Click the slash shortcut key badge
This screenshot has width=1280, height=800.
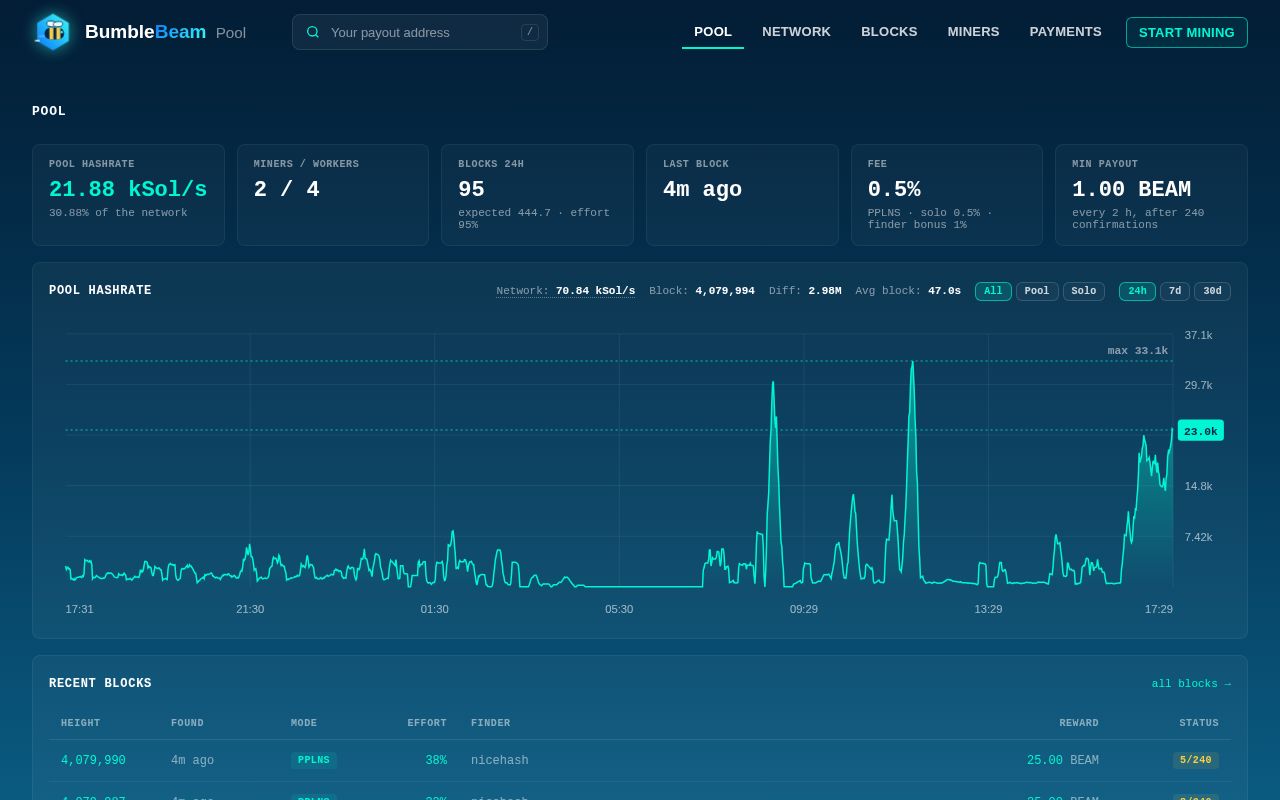(530, 32)
